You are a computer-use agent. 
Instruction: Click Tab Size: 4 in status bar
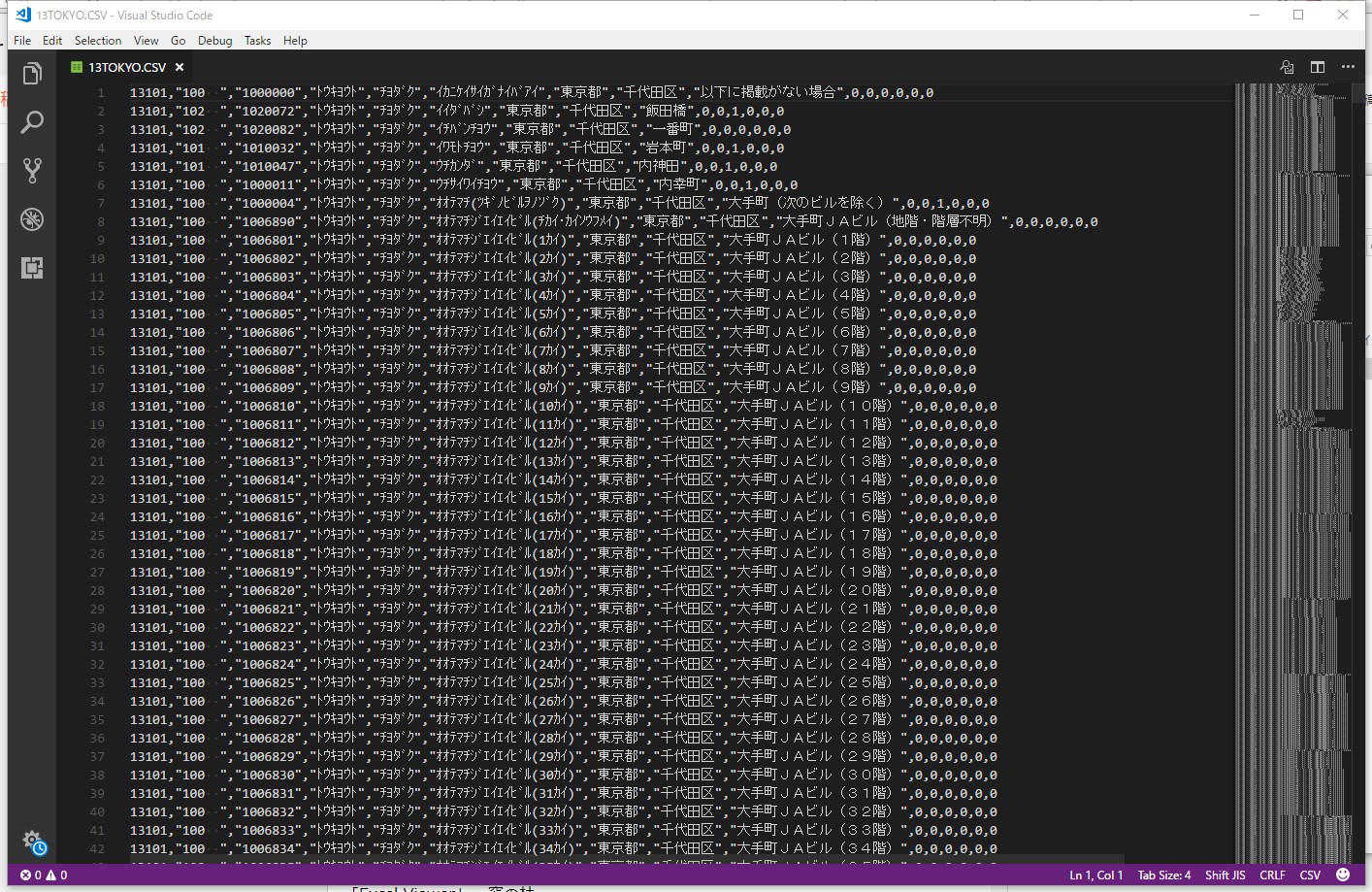tap(1163, 875)
